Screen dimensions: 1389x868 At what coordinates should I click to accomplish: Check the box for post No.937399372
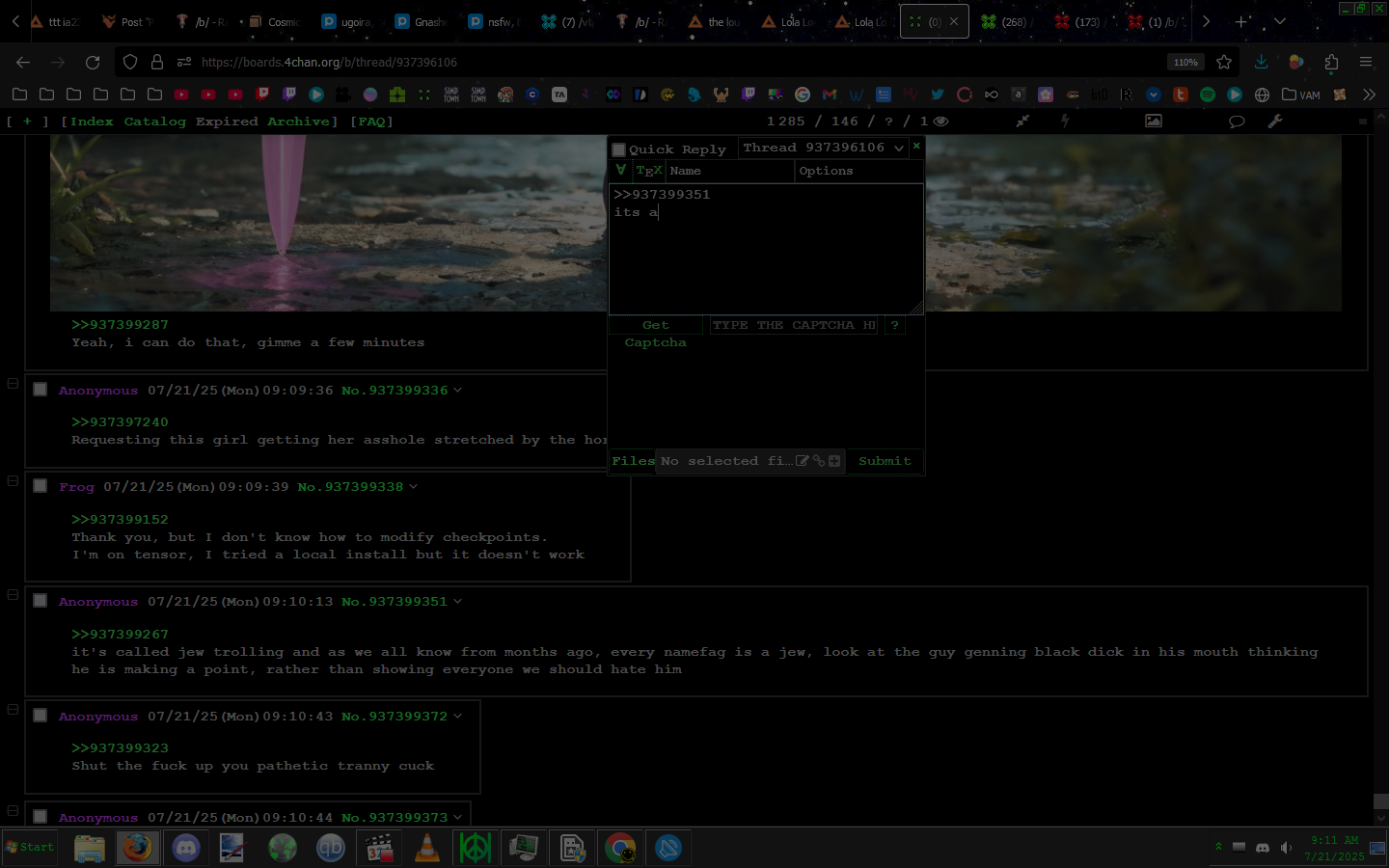[41, 716]
